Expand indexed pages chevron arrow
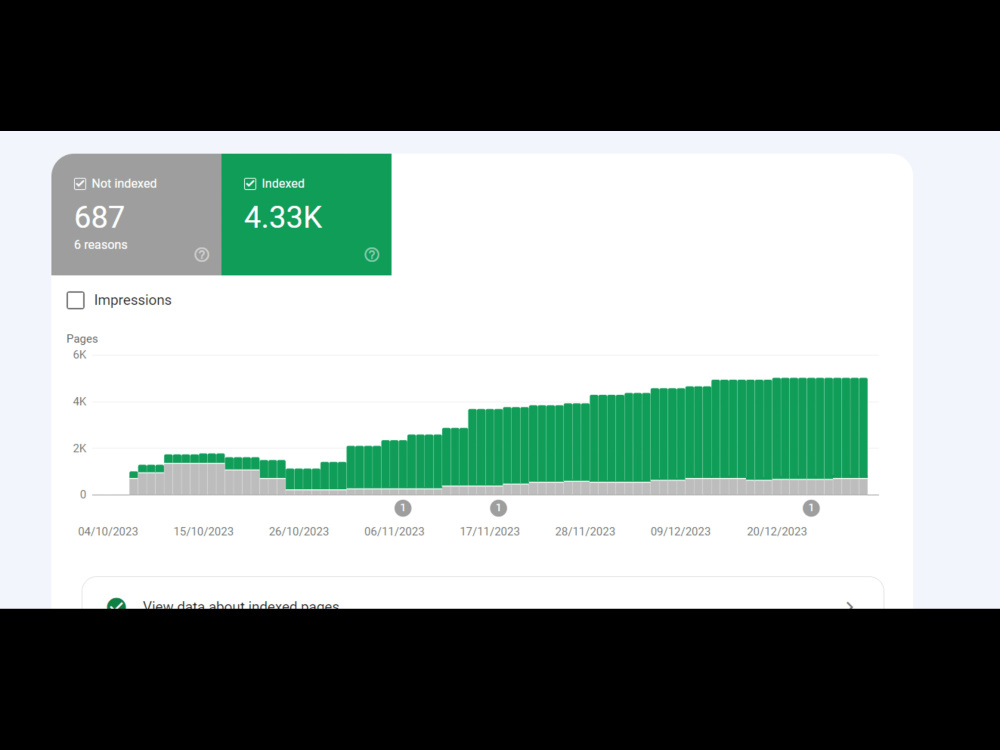The image size is (1000, 750). coord(849,605)
